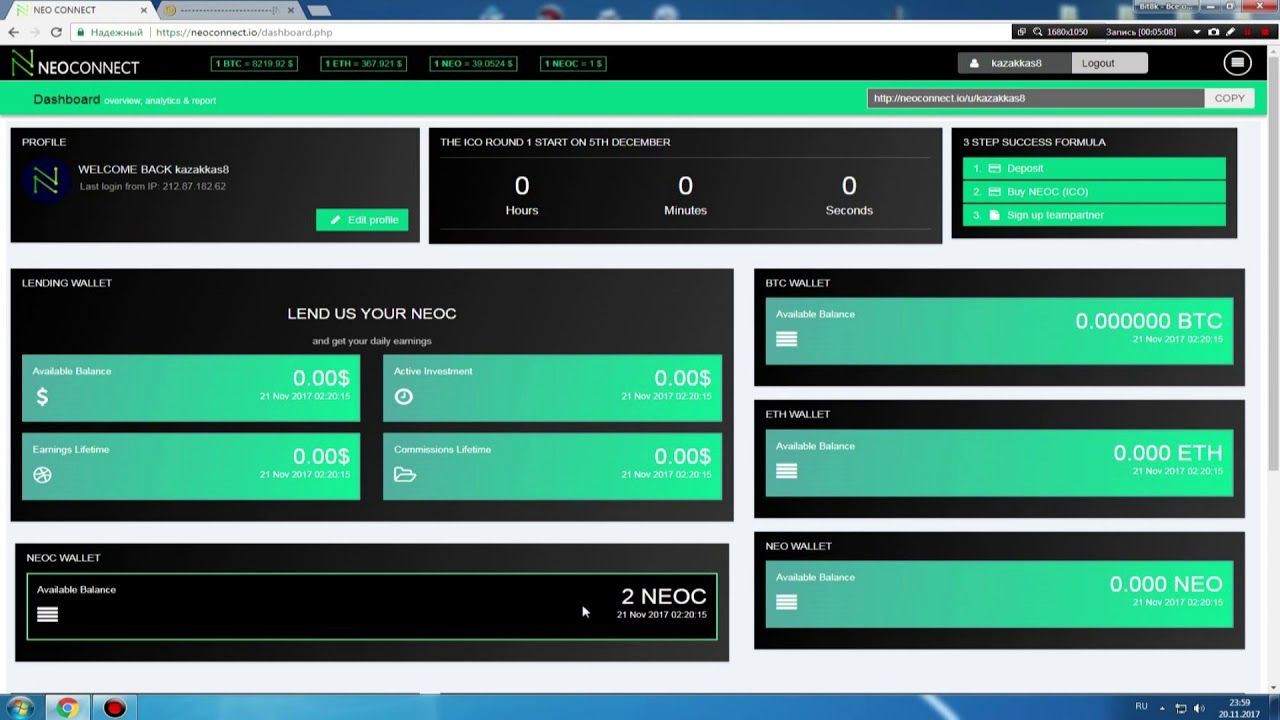Viewport: 1280px width, 720px height.
Task: Open the recorder dropdown arrow
Action: click(1197, 32)
